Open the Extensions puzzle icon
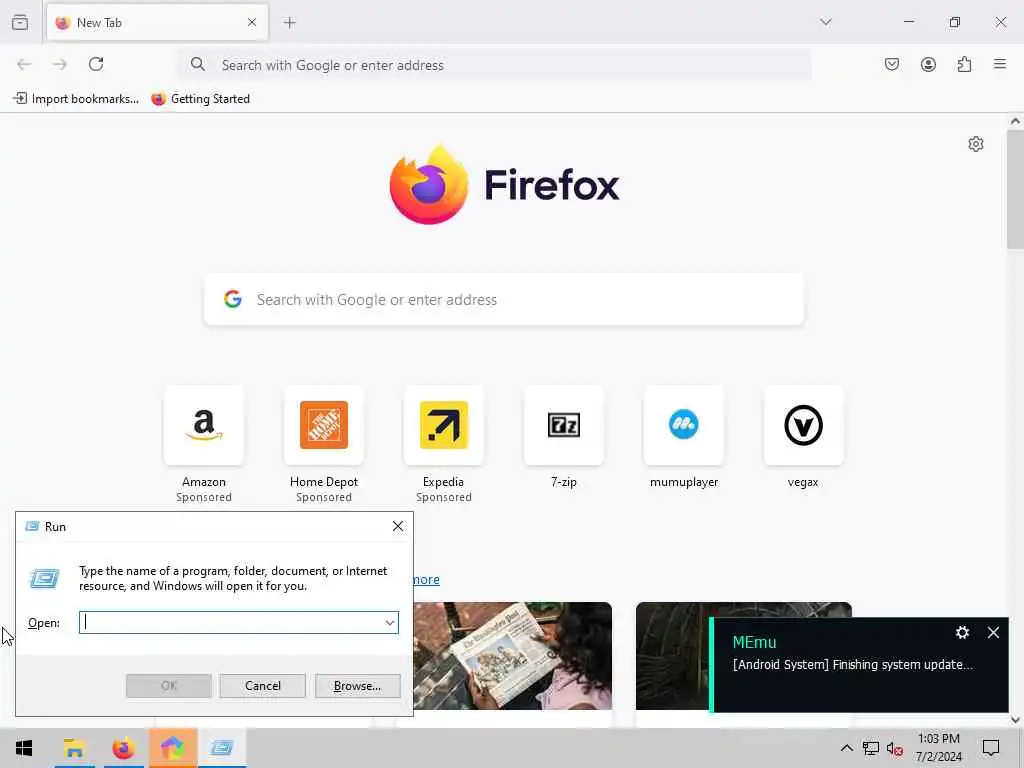1024x768 pixels. point(964,64)
